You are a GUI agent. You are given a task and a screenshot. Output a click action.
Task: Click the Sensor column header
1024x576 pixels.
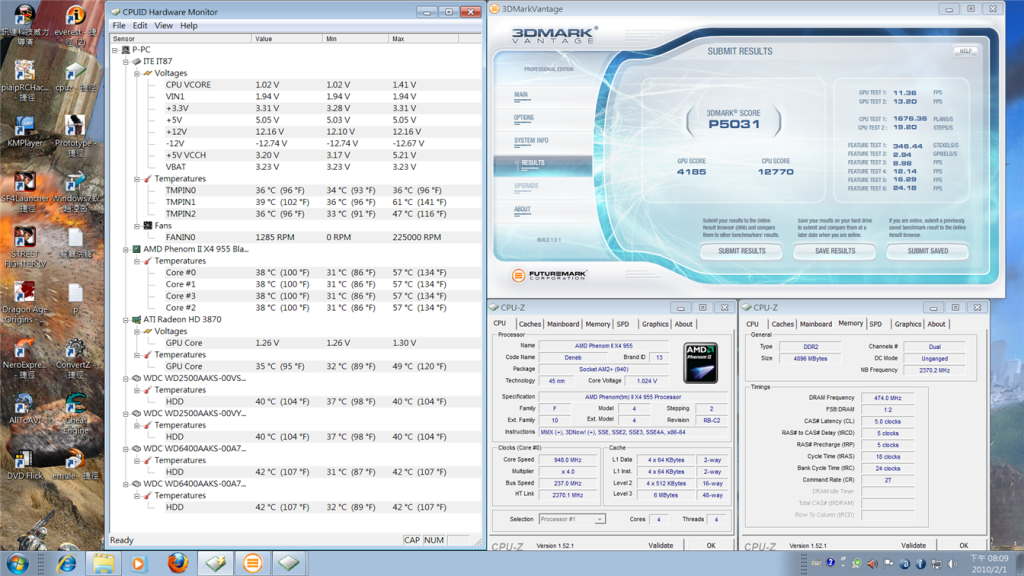(x=181, y=39)
